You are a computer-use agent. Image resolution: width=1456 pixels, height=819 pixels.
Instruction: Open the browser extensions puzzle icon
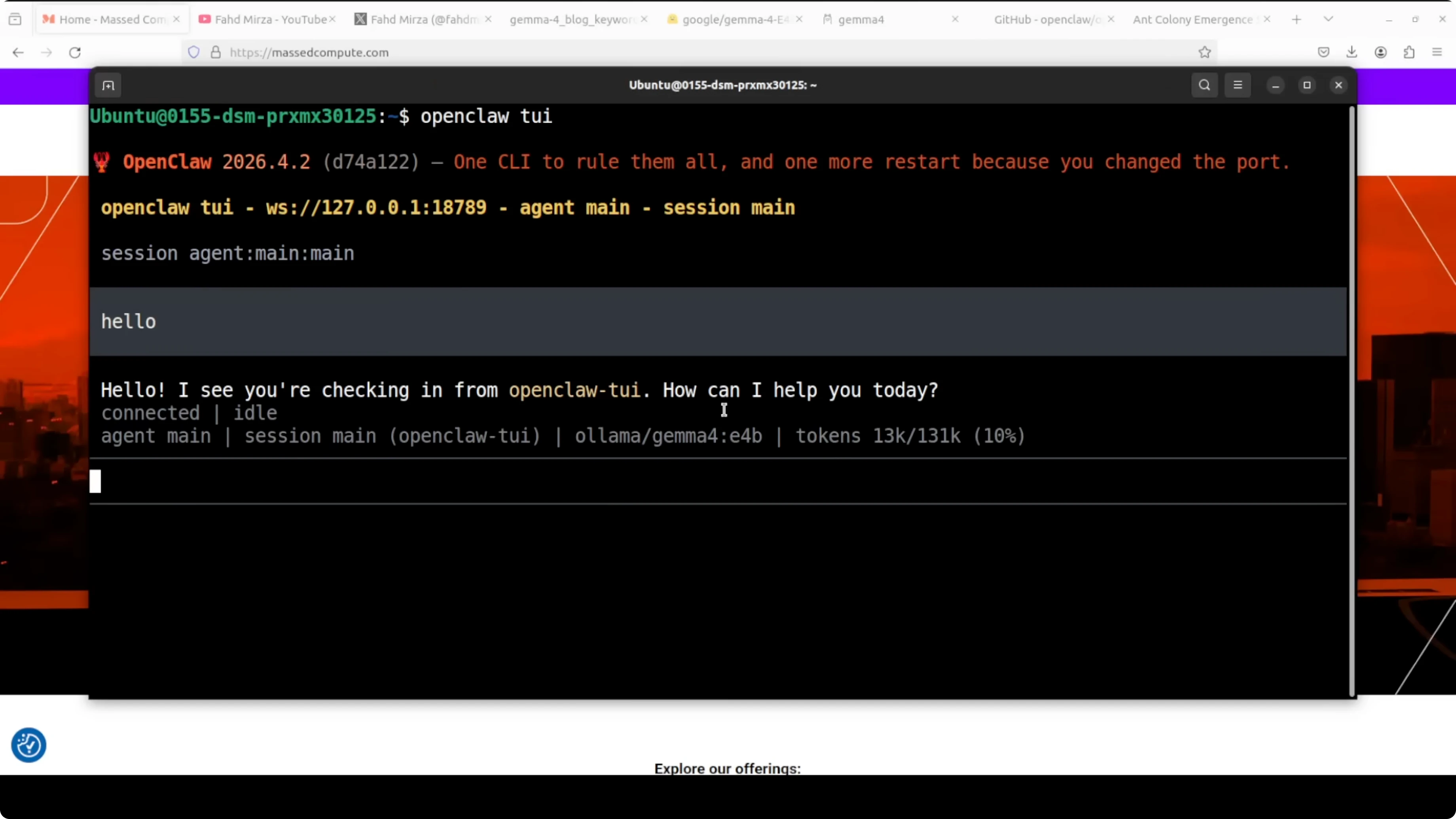[1409, 53]
